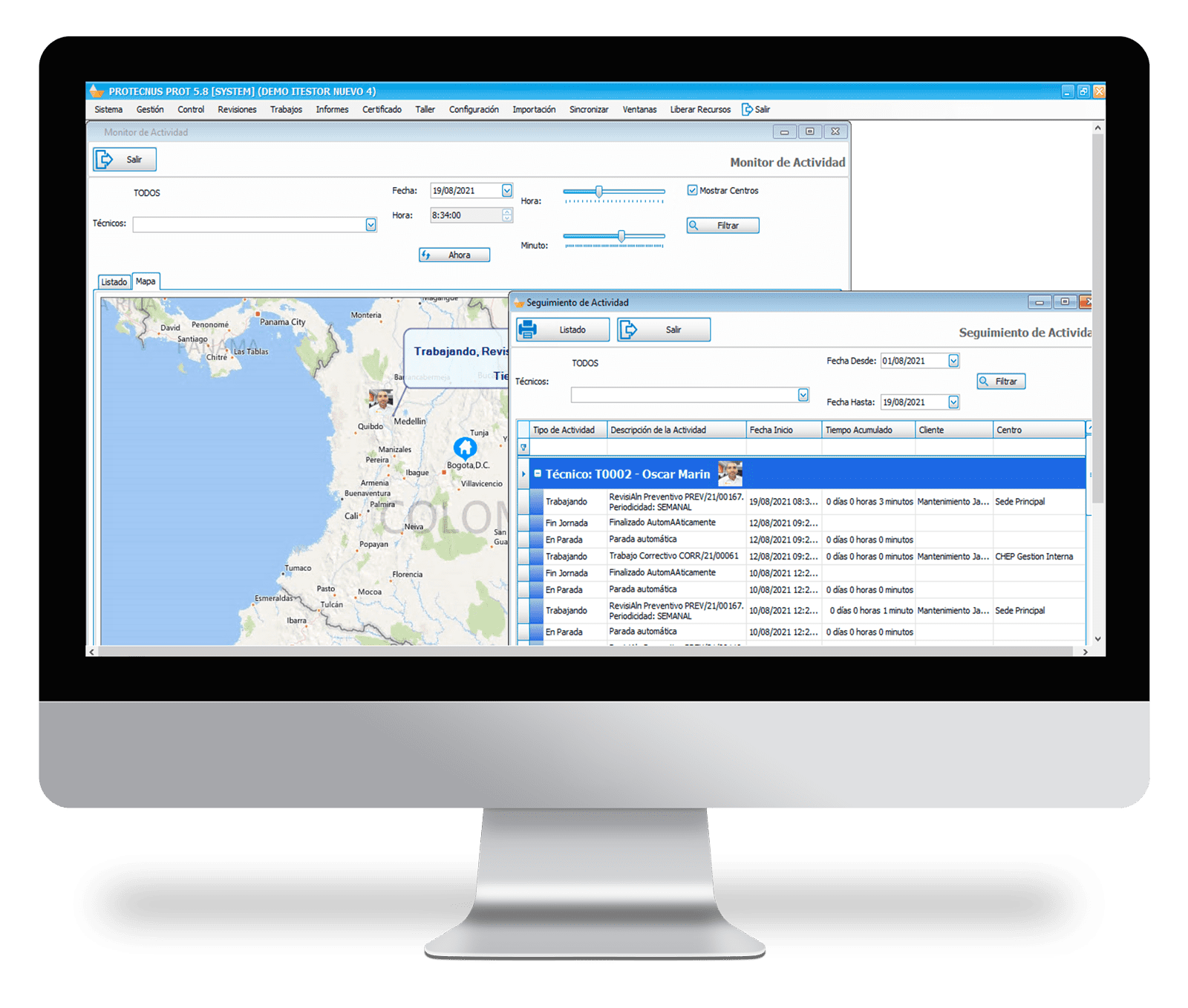Click the technician photo marker on map
Screen dimensions: 1188x1008
tap(381, 399)
